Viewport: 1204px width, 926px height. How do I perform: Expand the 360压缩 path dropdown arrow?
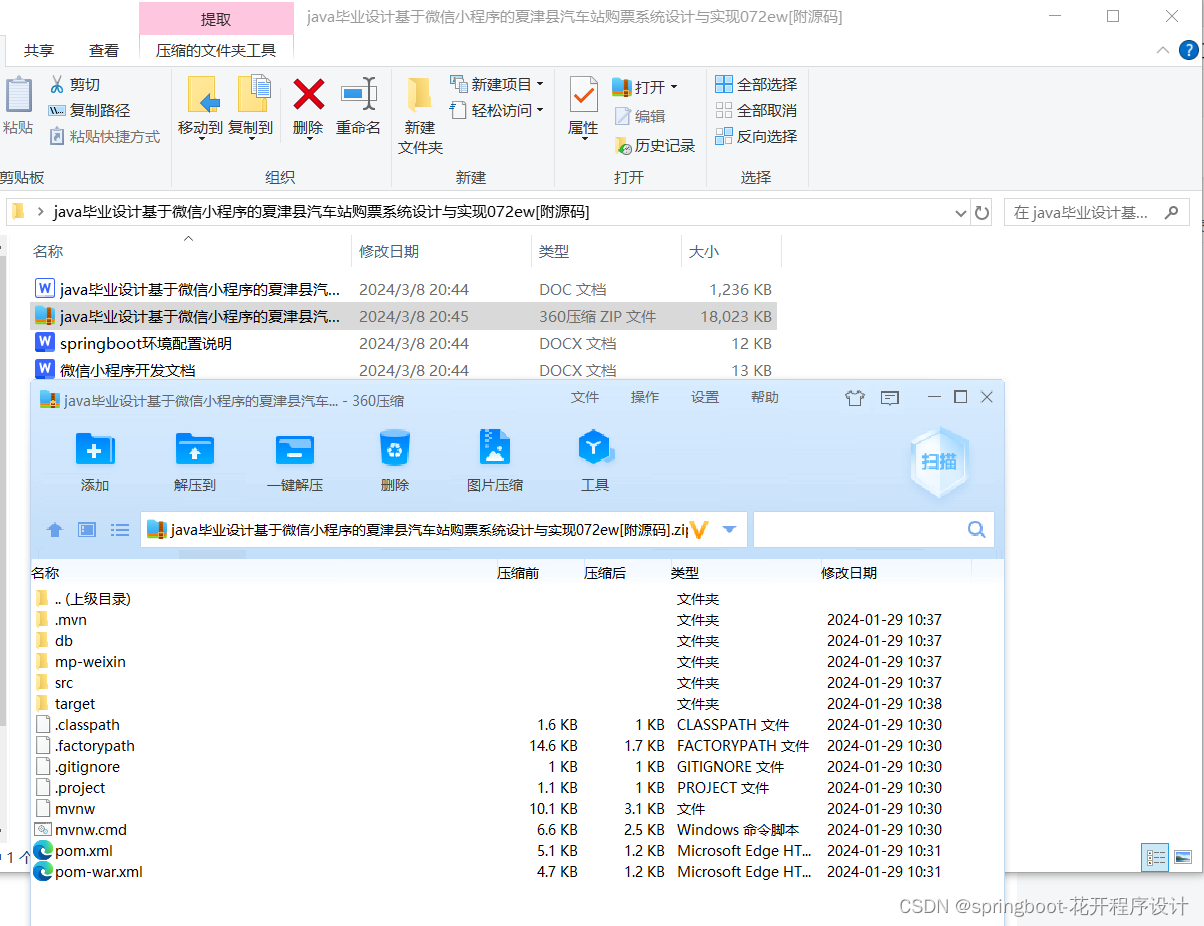coord(730,530)
